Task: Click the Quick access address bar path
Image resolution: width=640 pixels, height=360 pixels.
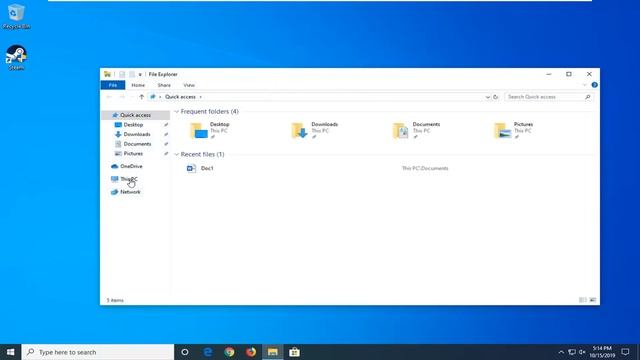Action: pyautogui.click(x=180, y=97)
